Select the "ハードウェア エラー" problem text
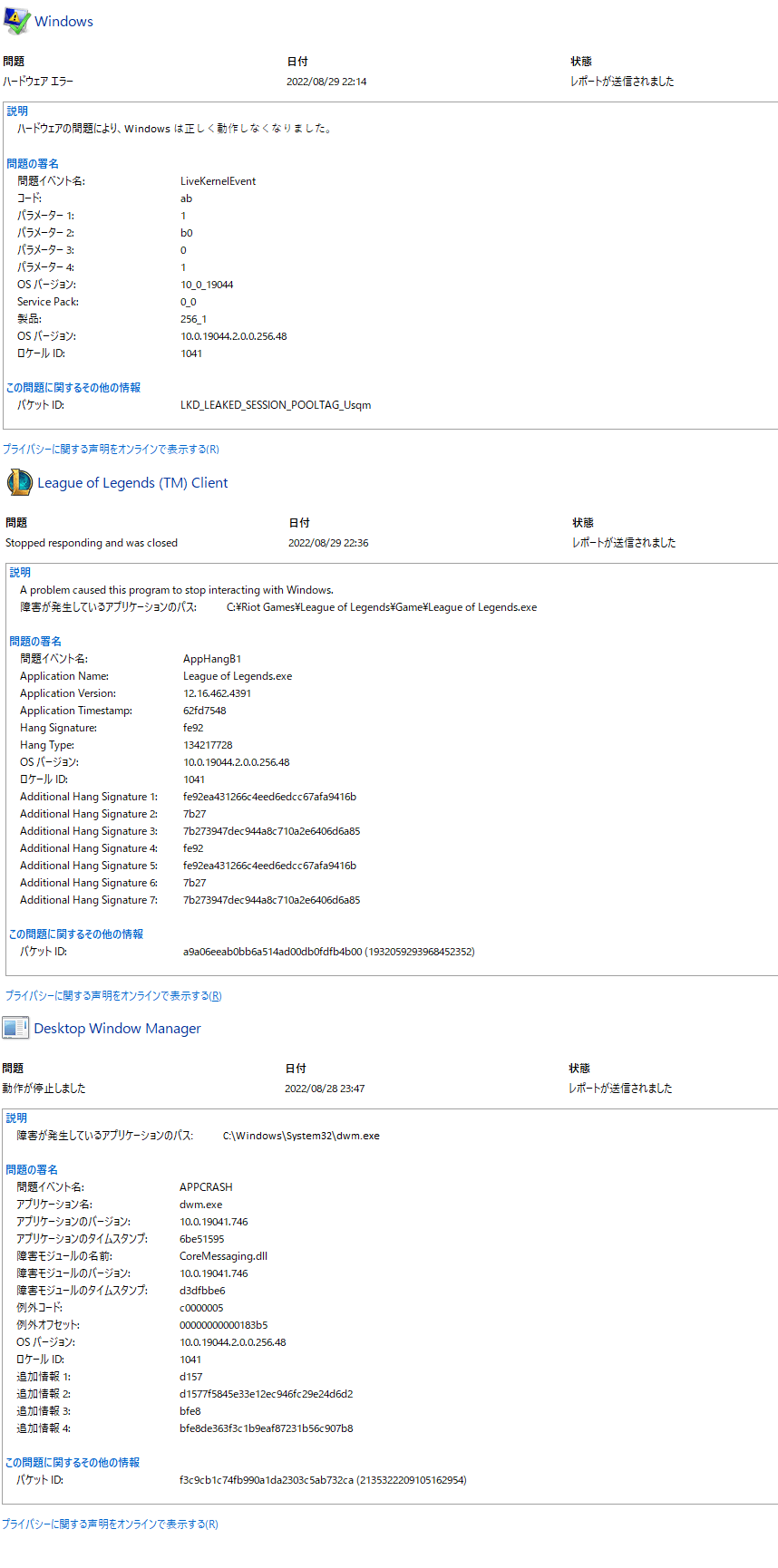Viewport: 778px width, 1568px height. click(x=38, y=82)
